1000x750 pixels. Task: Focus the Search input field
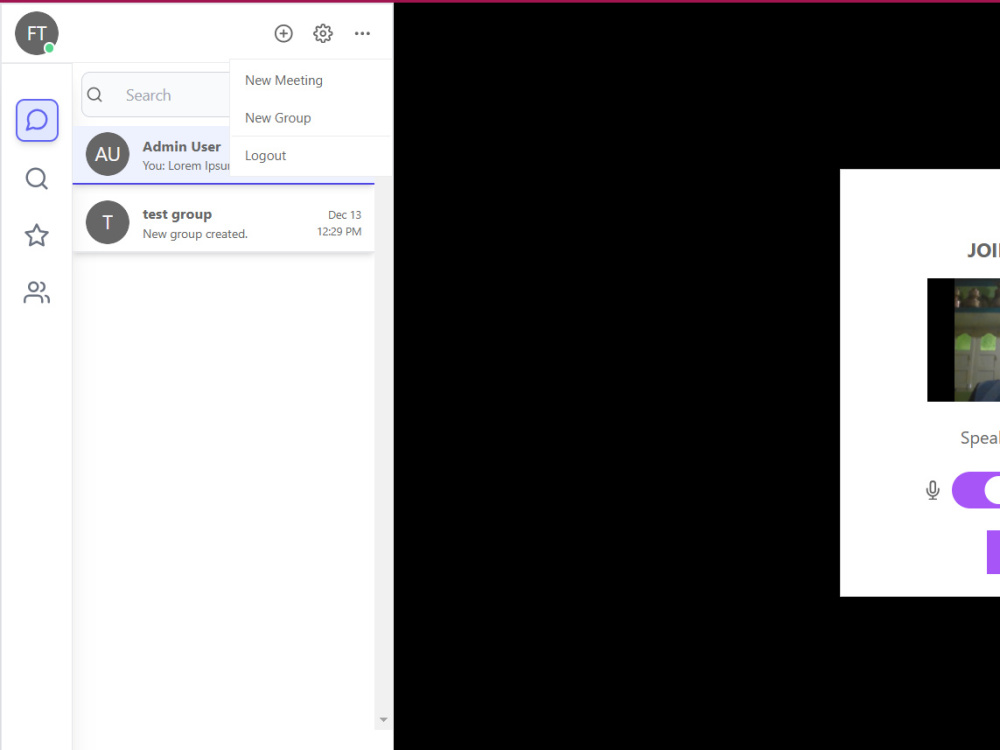click(156, 95)
